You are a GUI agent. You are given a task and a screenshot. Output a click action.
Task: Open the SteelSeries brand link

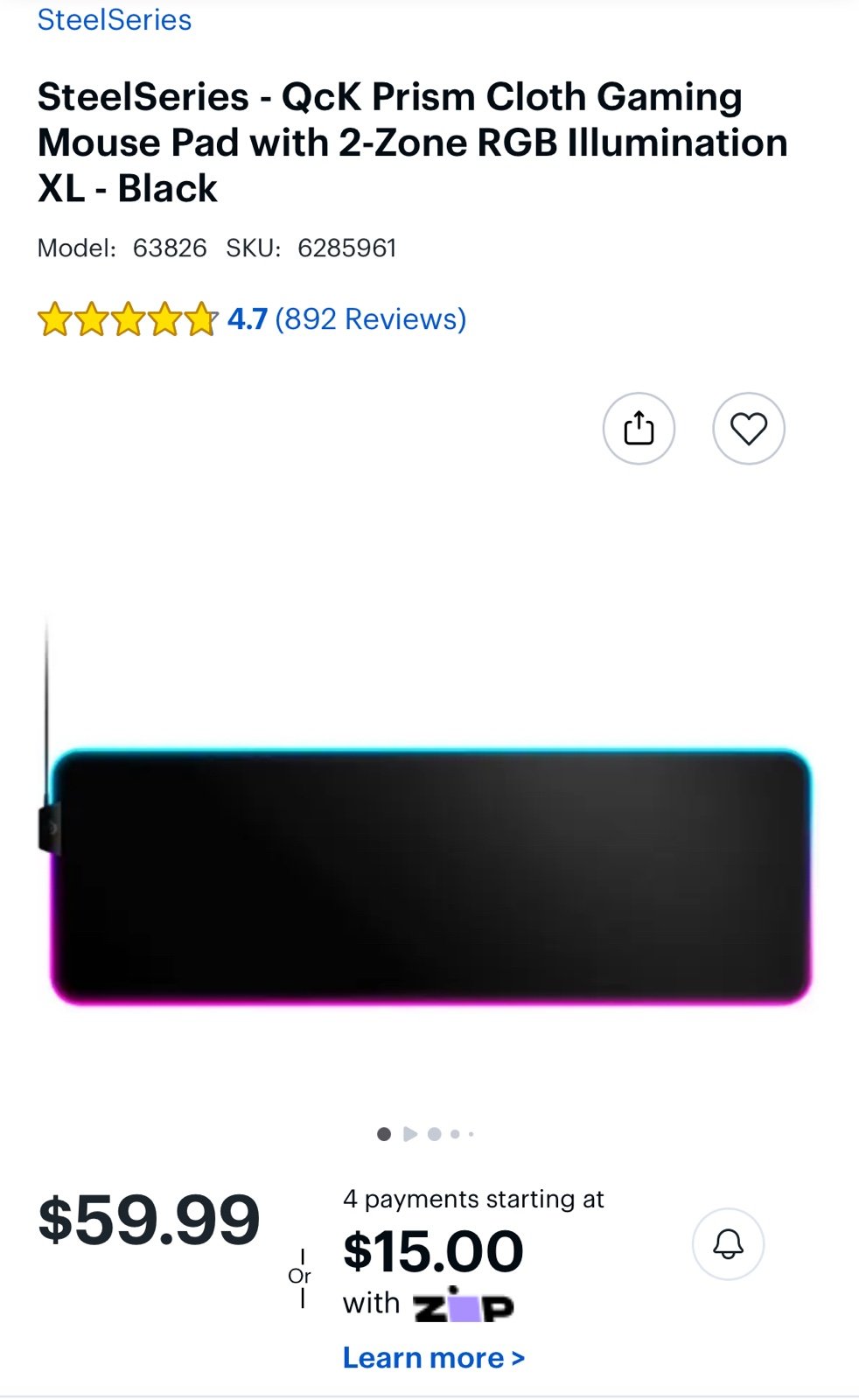[114, 19]
